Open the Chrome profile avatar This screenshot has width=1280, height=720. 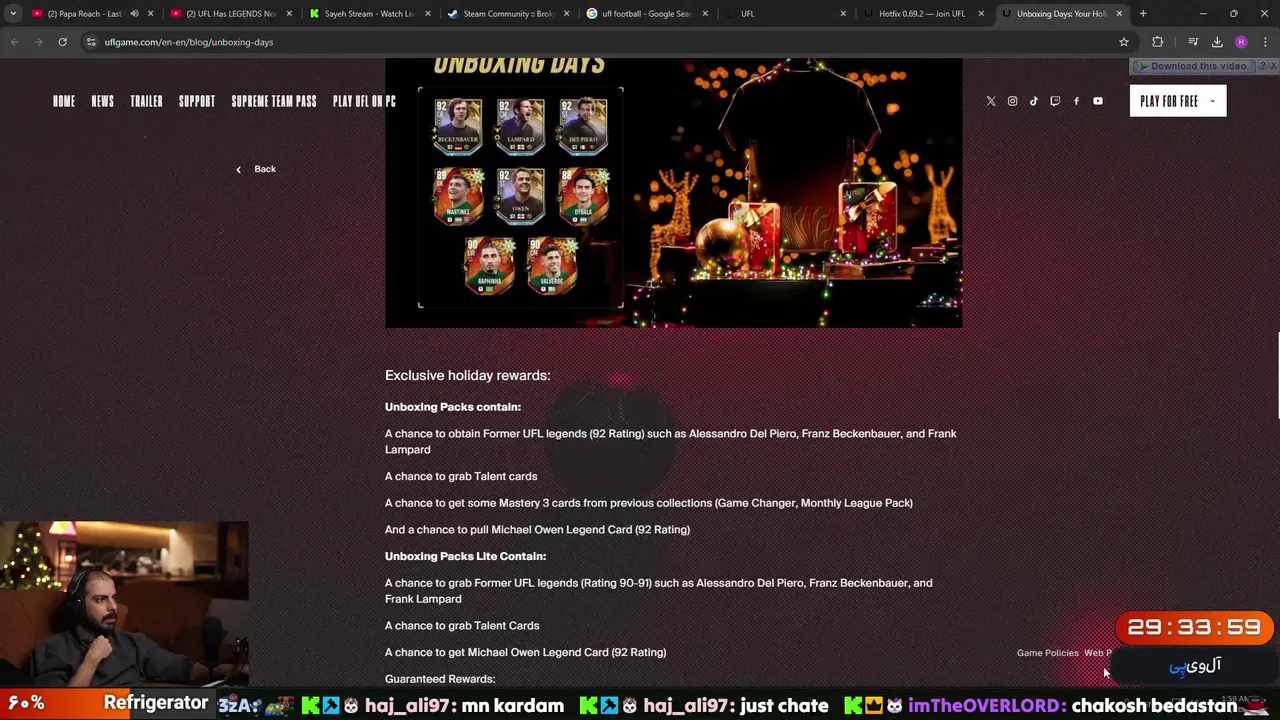(1241, 42)
